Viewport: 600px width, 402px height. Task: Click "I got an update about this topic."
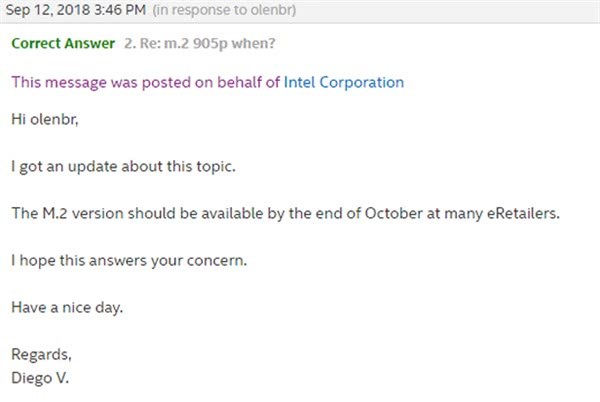click(x=124, y=166)
